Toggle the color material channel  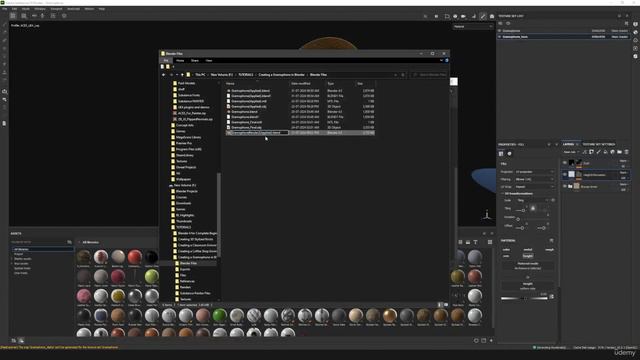click(x=507, y=249)
